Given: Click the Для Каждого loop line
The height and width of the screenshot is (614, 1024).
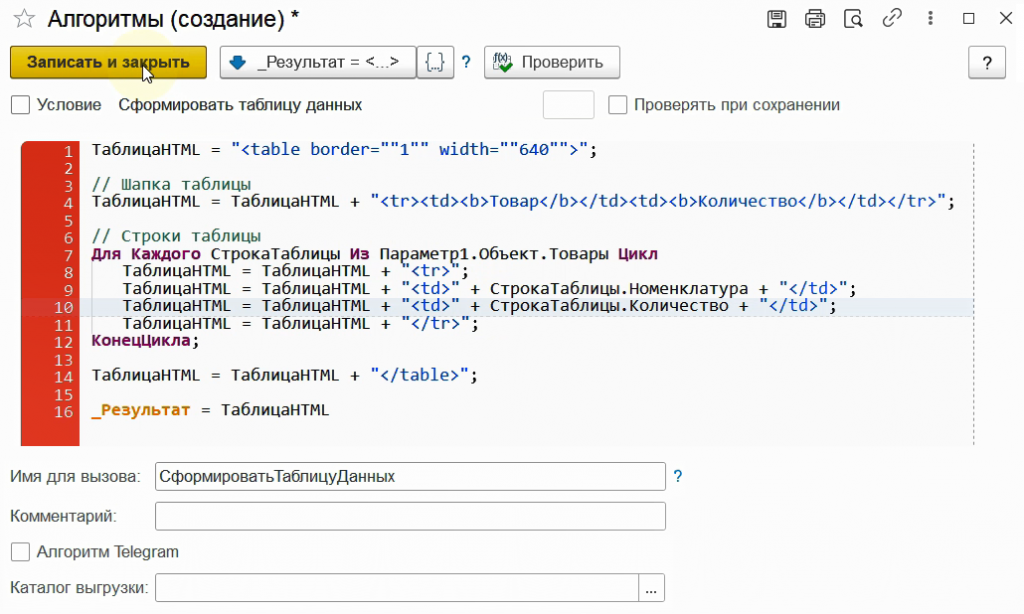Looking at the screenshot, I should (375, 253).
